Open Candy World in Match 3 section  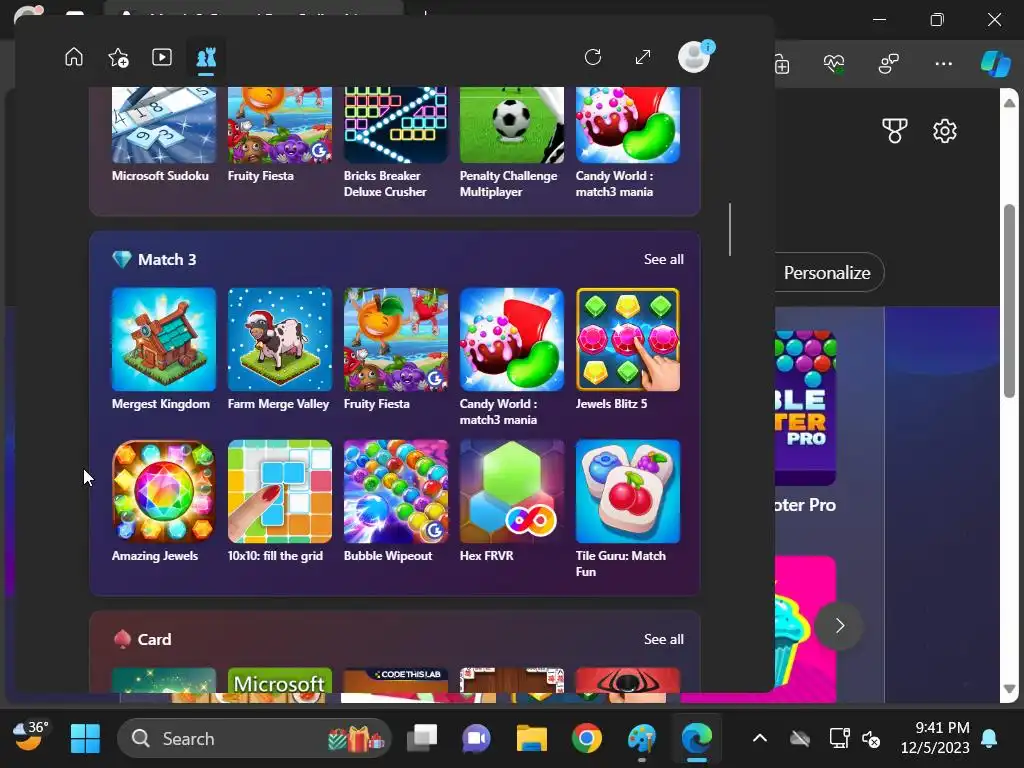tap(511, 357)
